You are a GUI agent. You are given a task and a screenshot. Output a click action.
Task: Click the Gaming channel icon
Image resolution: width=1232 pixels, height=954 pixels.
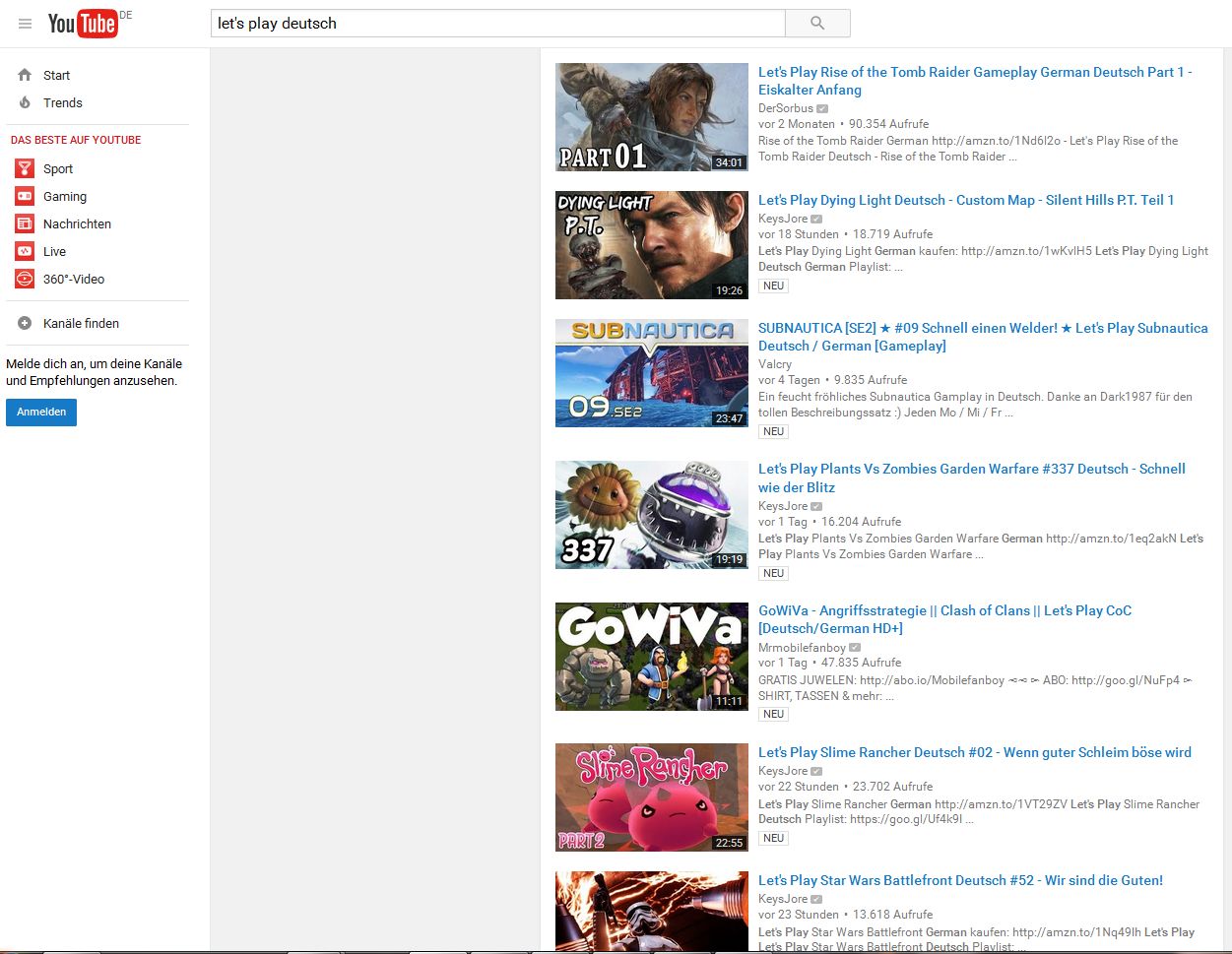(25, 196)
